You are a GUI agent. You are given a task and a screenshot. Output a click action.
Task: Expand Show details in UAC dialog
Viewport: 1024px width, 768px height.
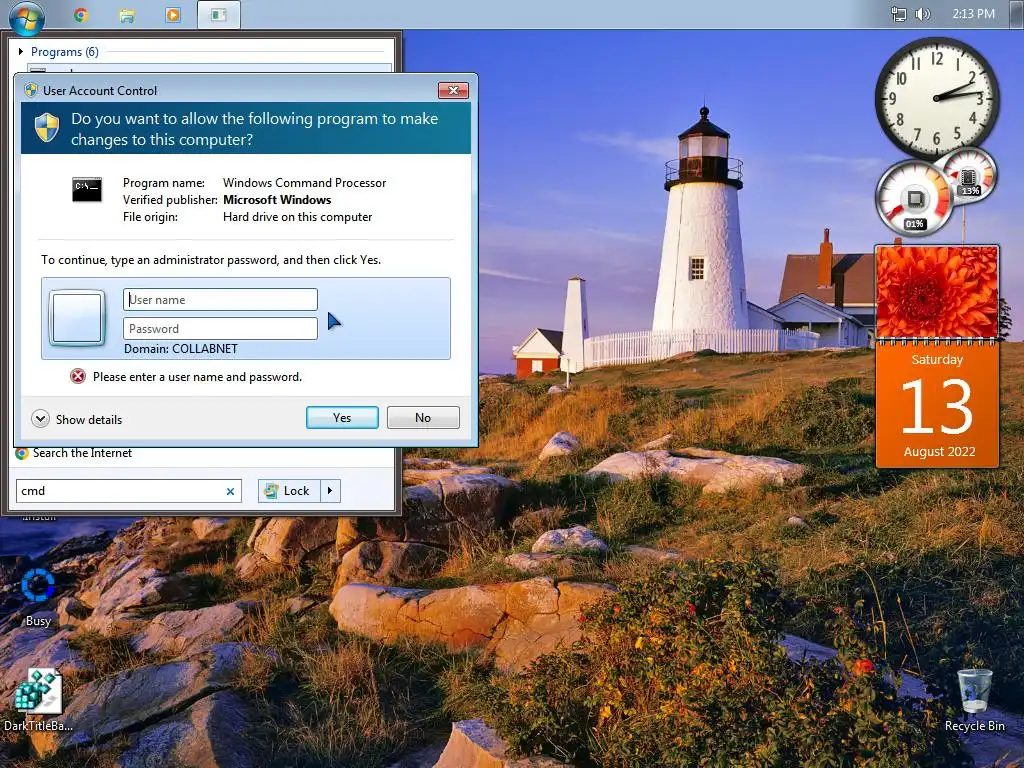[77, 419]
